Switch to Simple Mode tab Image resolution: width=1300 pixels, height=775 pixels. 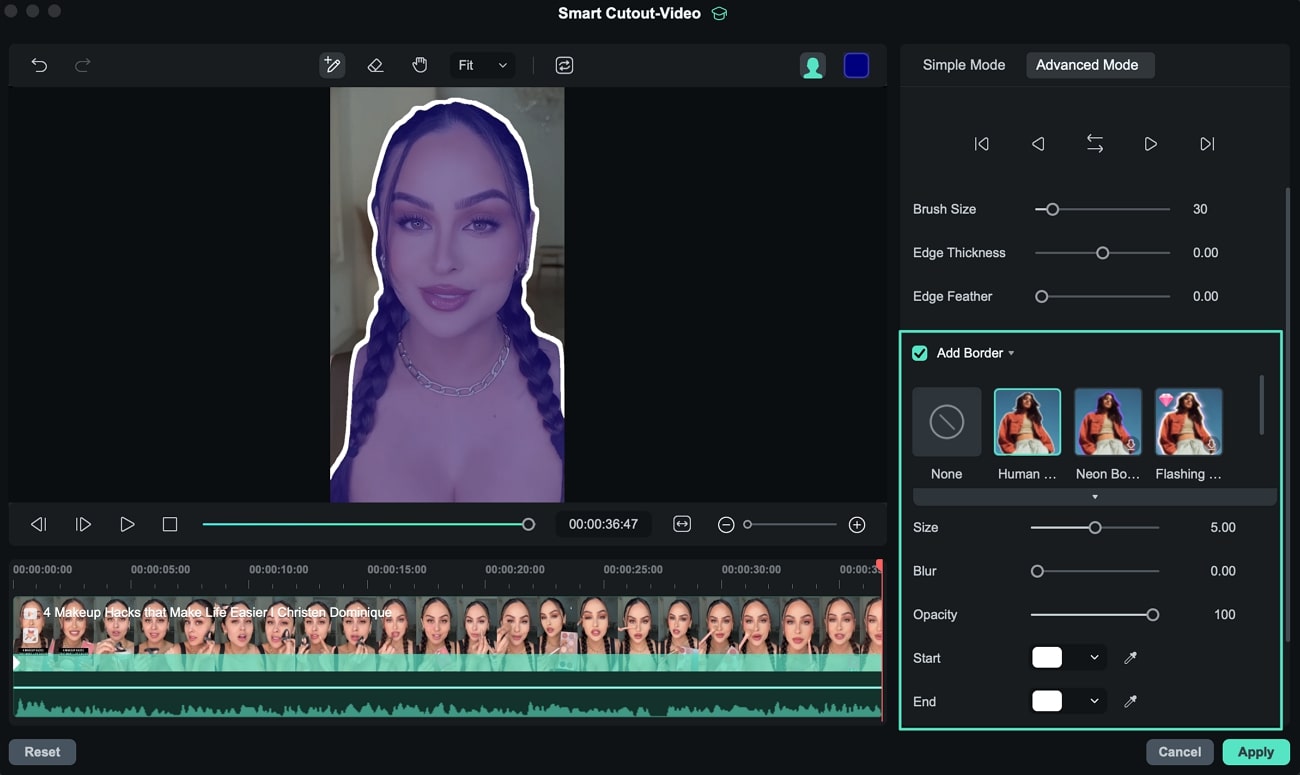click(963, 65)
